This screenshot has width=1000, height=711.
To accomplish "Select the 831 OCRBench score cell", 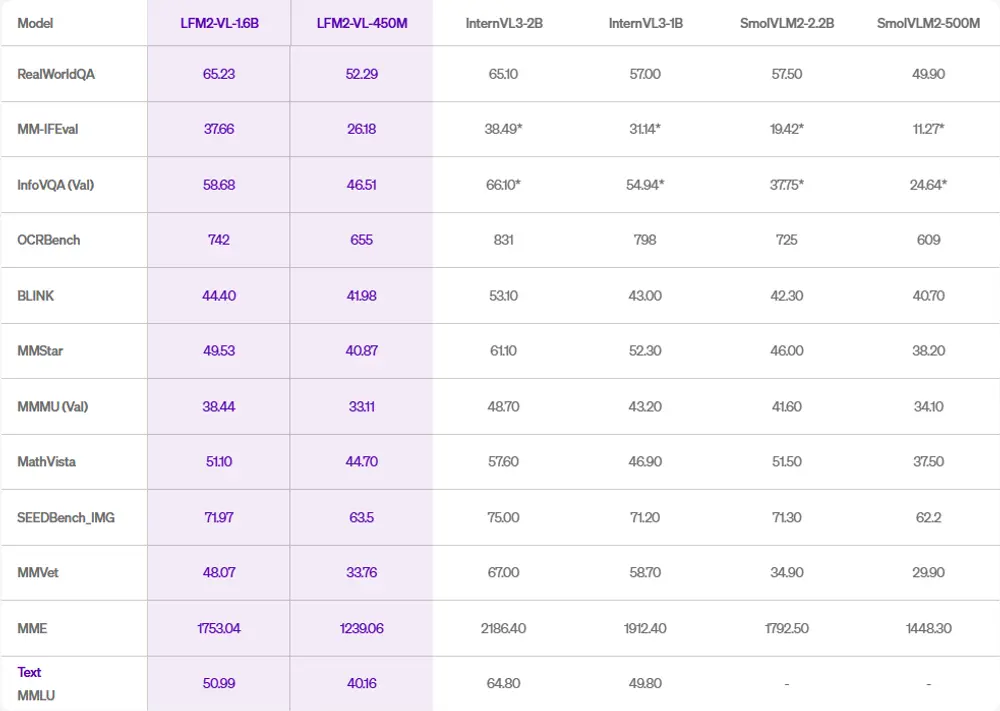I will pos(504,240).
